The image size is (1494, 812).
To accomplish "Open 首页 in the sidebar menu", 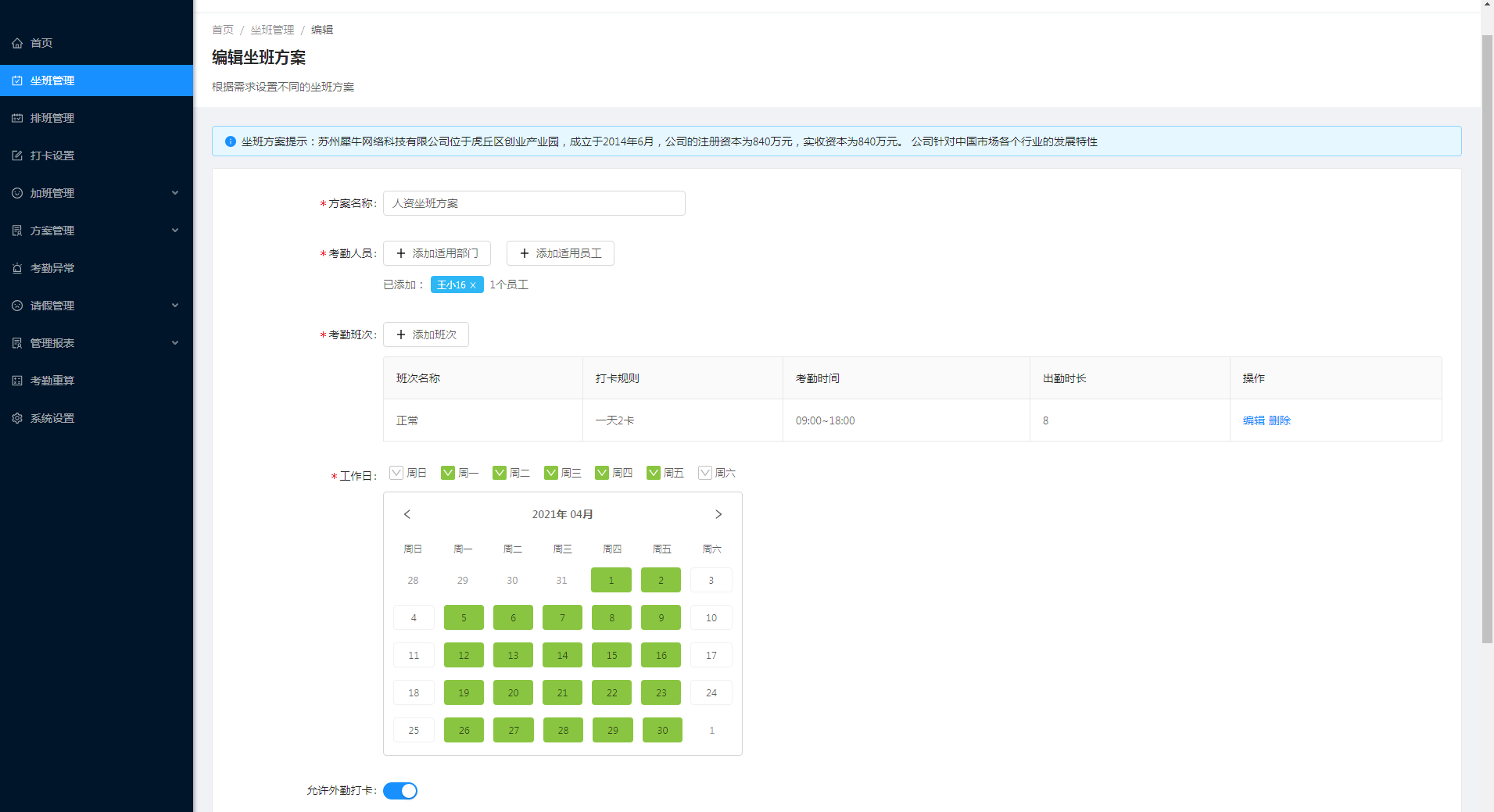I will point(96,43).
